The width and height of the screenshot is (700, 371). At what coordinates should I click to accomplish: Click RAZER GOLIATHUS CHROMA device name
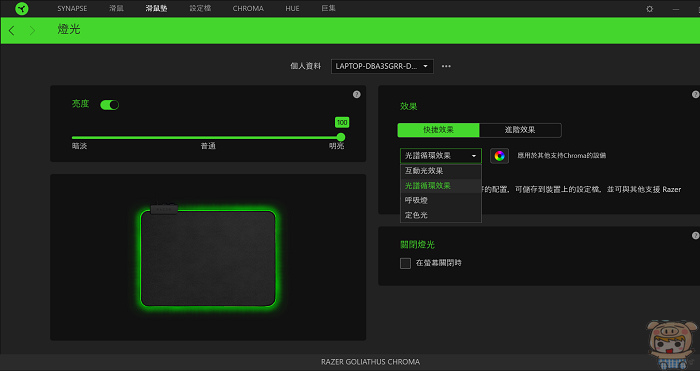click(x=370, y=362)
